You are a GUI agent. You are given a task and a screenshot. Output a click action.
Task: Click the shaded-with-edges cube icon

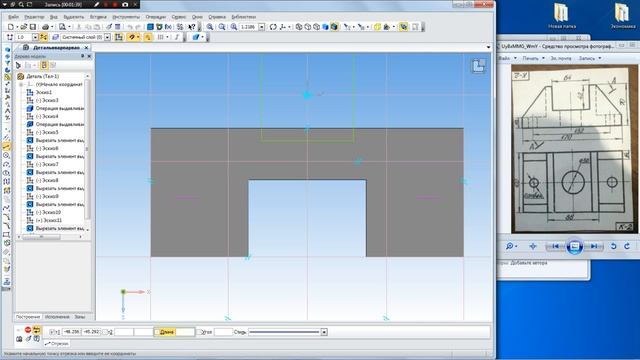pos(334,27)
